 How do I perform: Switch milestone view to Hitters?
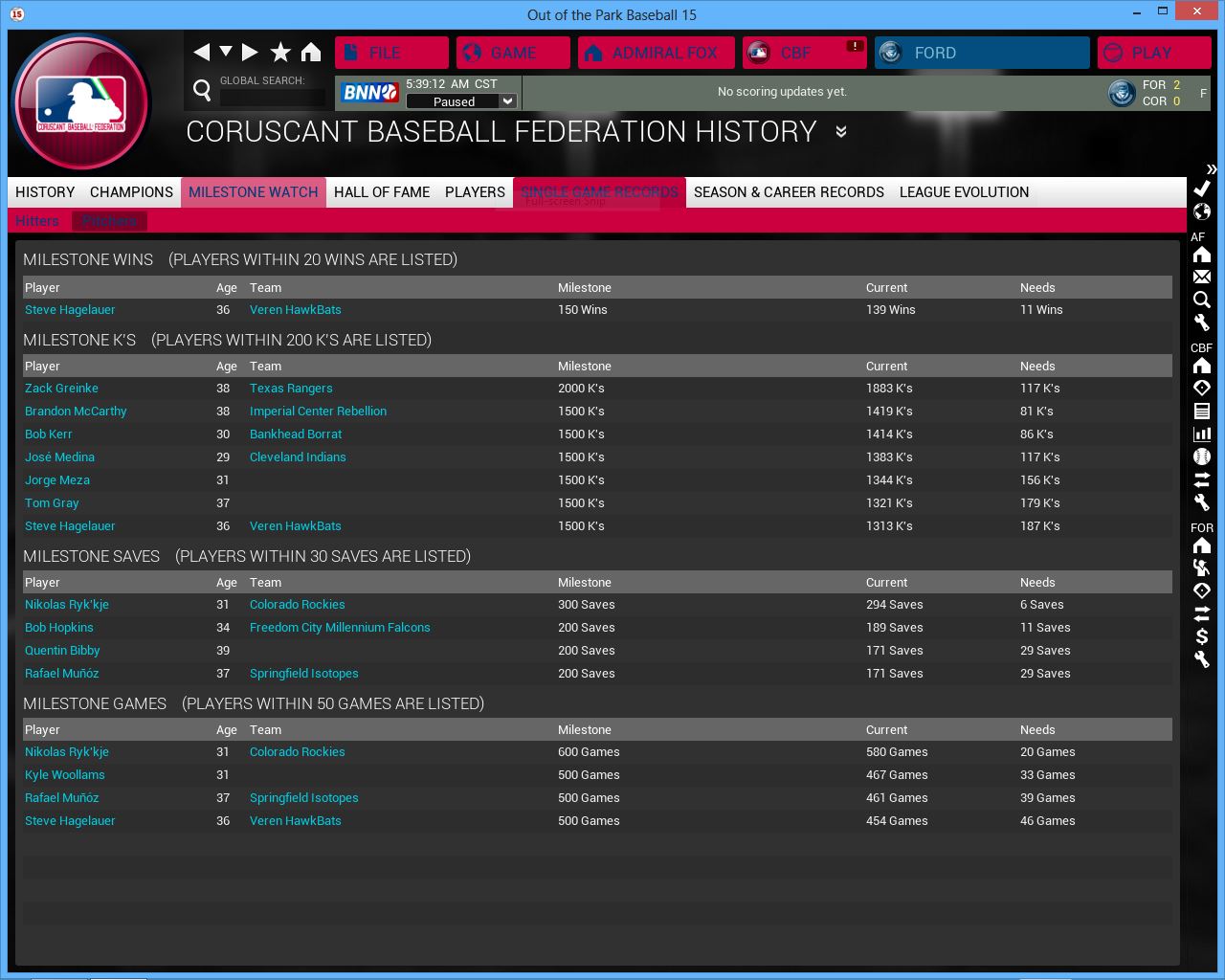[37, 221]
